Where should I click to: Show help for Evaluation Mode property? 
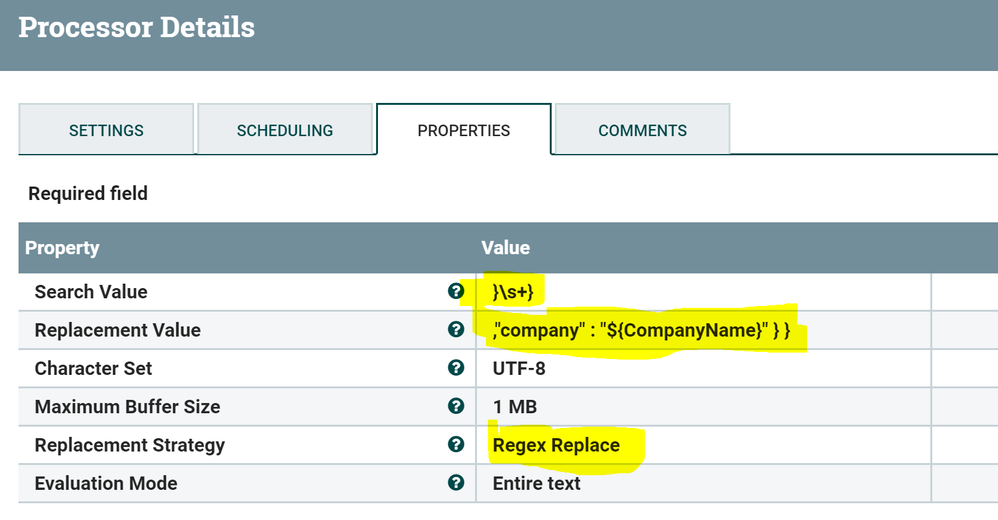(x=456, y=483)
